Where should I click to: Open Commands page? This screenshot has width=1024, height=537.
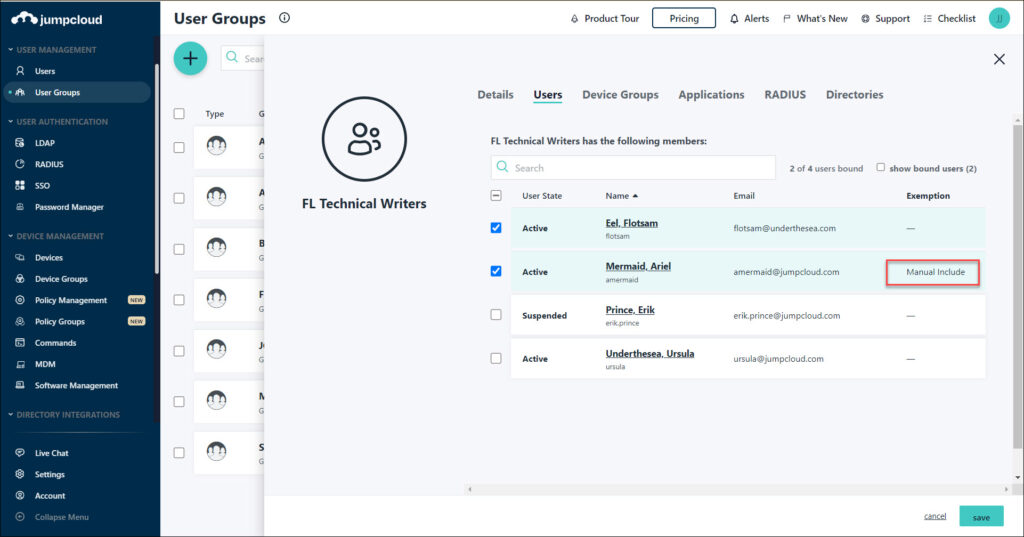coord(55,343)
